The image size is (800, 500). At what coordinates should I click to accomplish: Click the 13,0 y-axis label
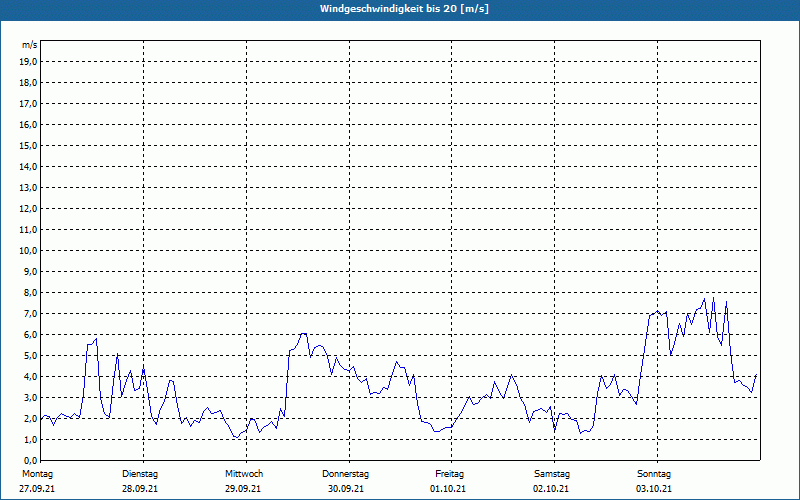(29, 188)
